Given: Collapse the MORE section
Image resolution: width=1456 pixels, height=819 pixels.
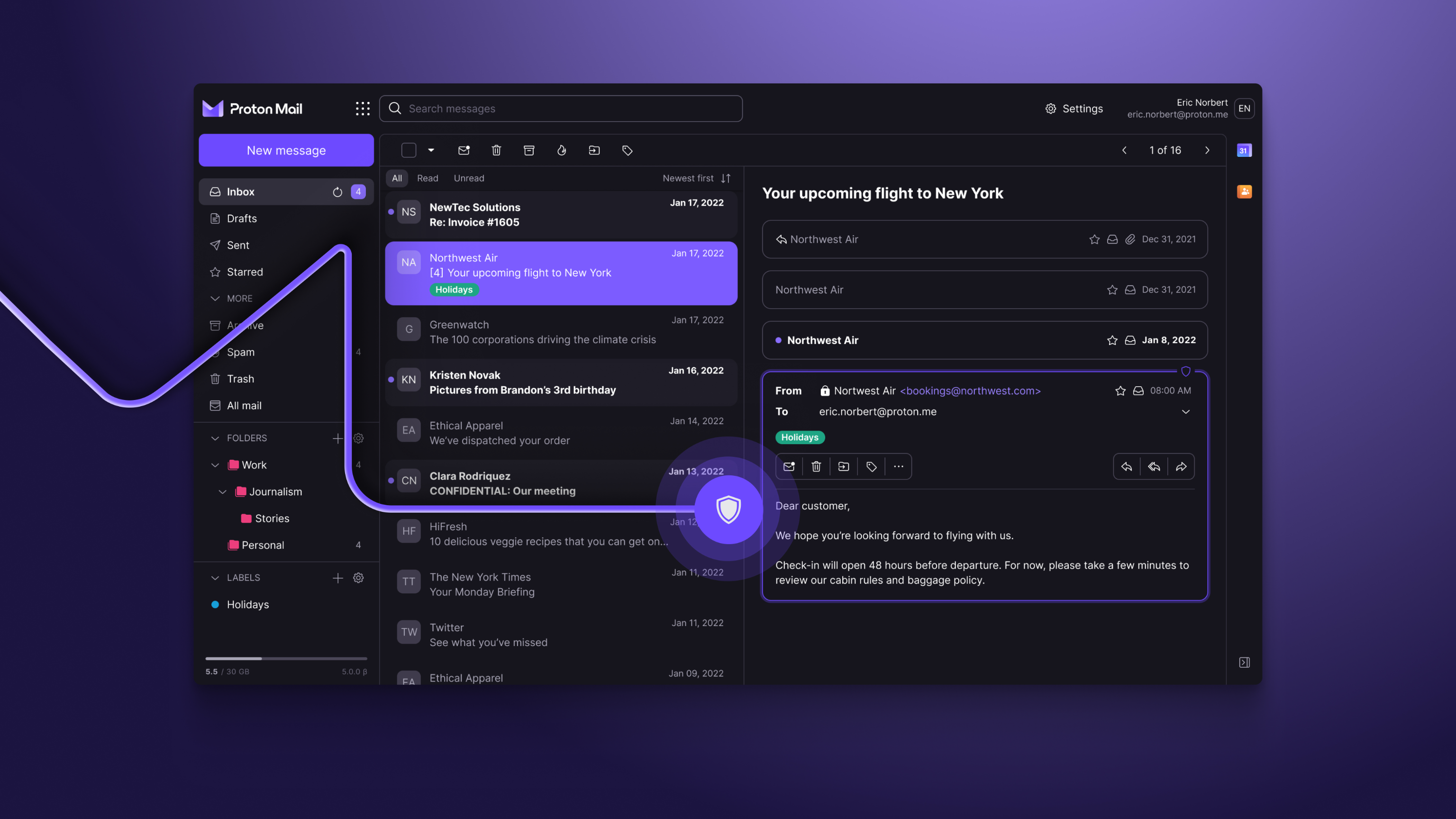Looking at the screenshot, I should tap(215, 299).
